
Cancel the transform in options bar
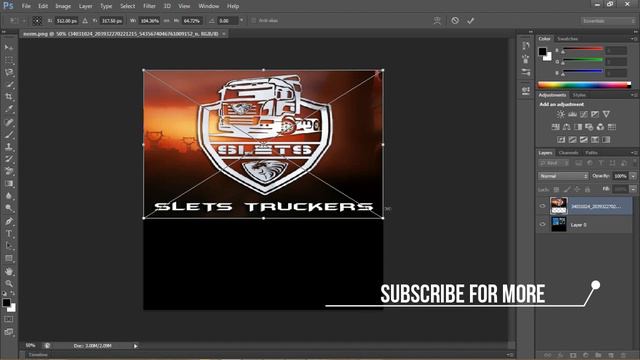pos(455,20)
